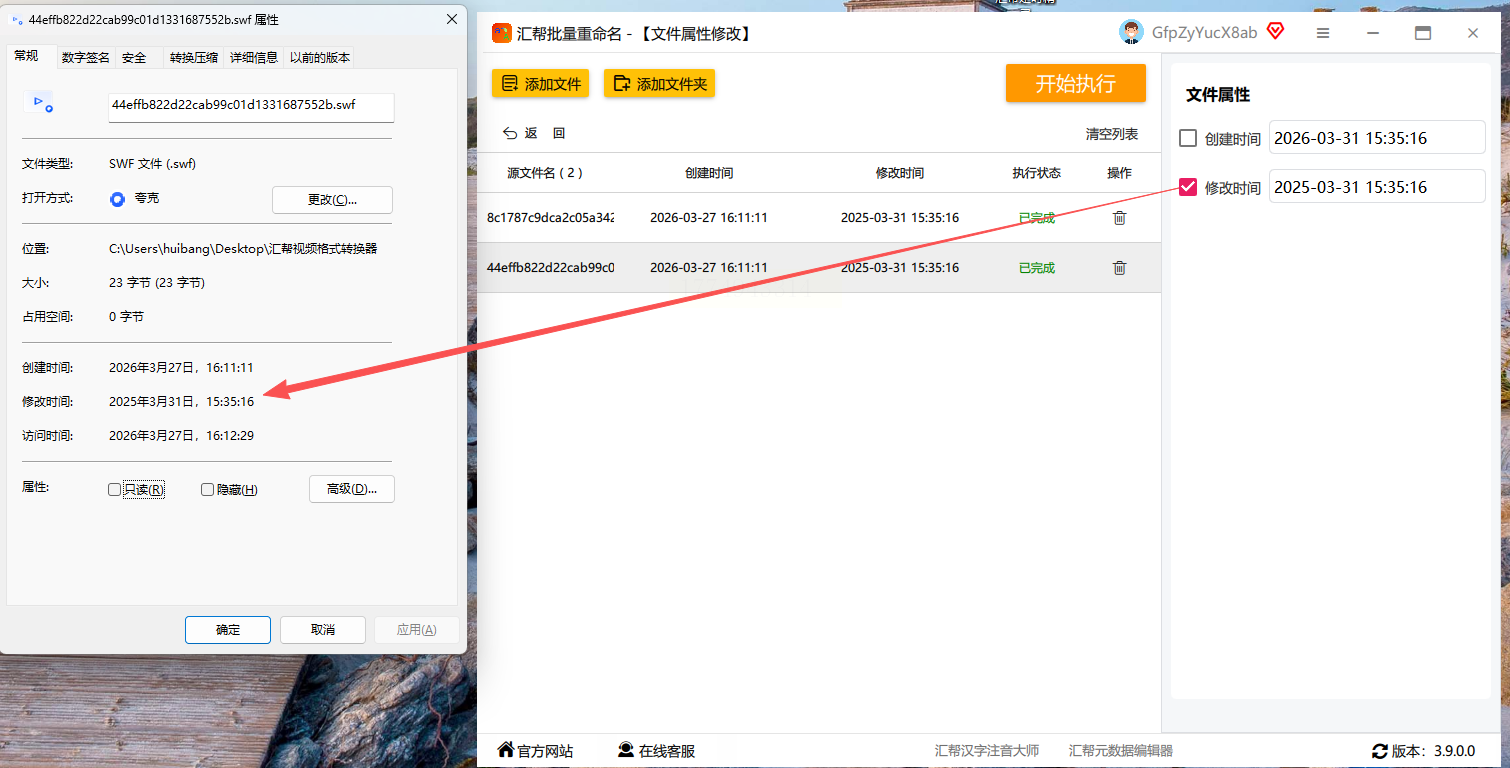Viewport: 1510px width, 768px height.
Task: Click the 2026-03-31 15:35:16 creation time field
Action: 1377,138
